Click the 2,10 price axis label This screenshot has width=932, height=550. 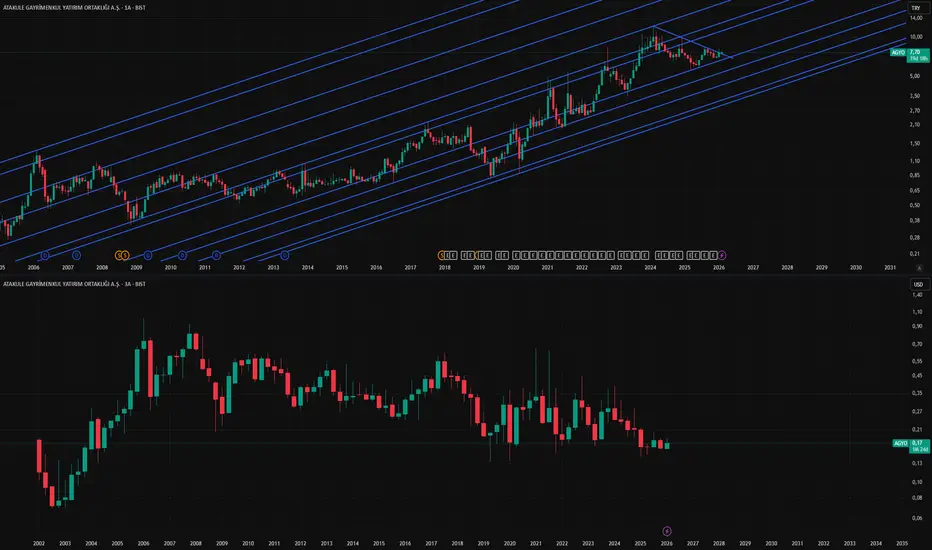click(916, 124)
